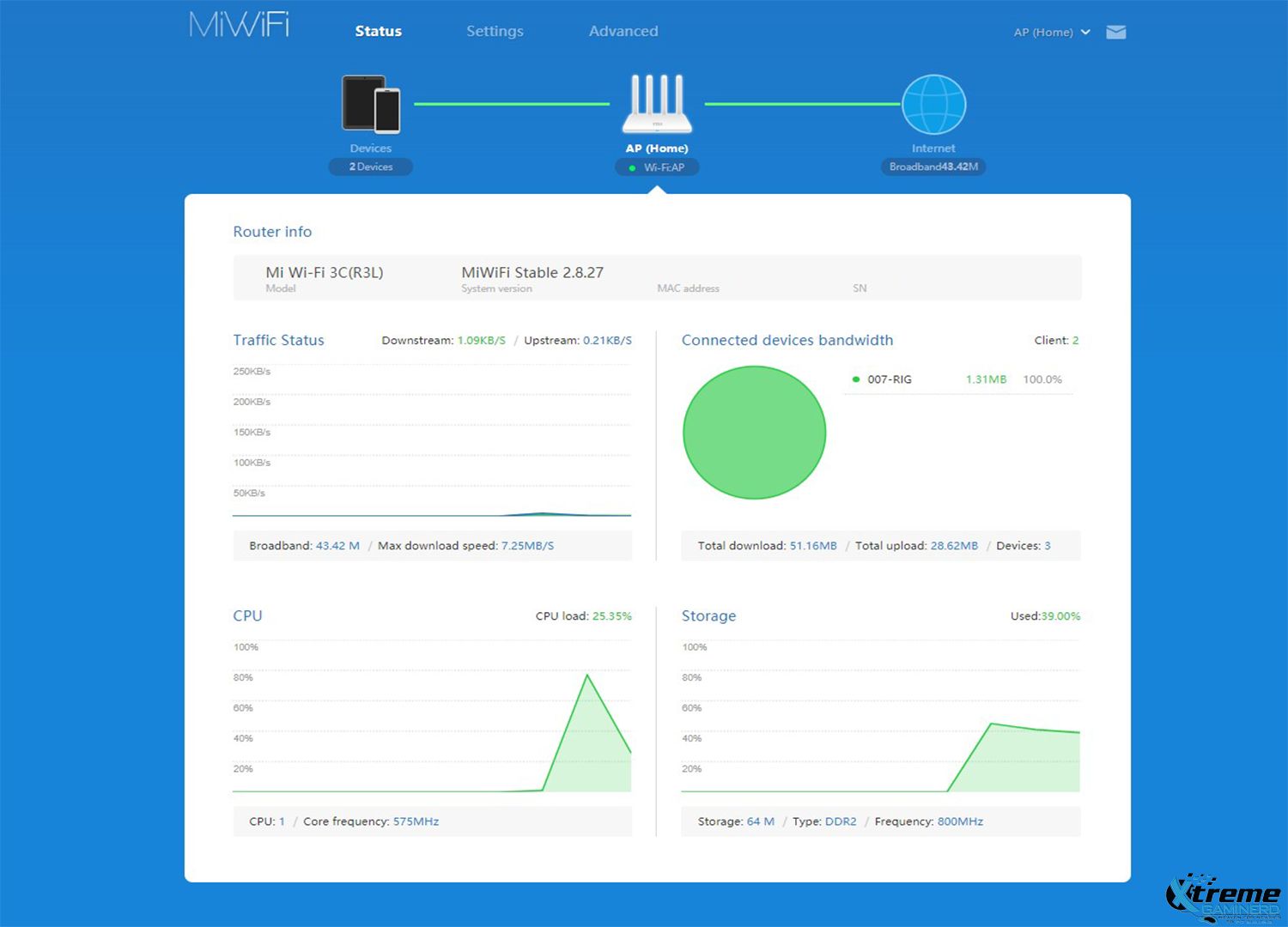Click the Devices: 3 count
This screenshot has height=927, width=1288.
pyautogui.click(x=1024, y=546)
